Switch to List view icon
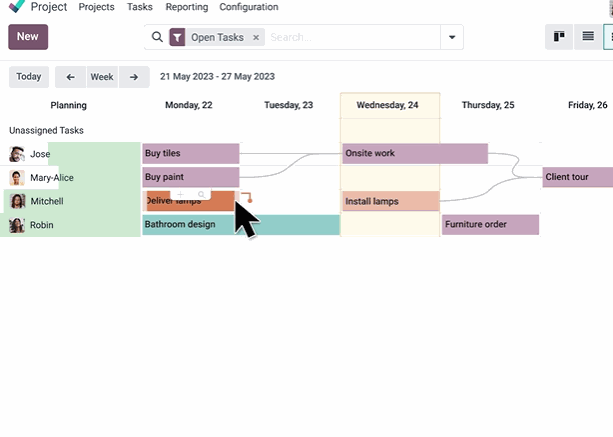 (x=588, y=37)
